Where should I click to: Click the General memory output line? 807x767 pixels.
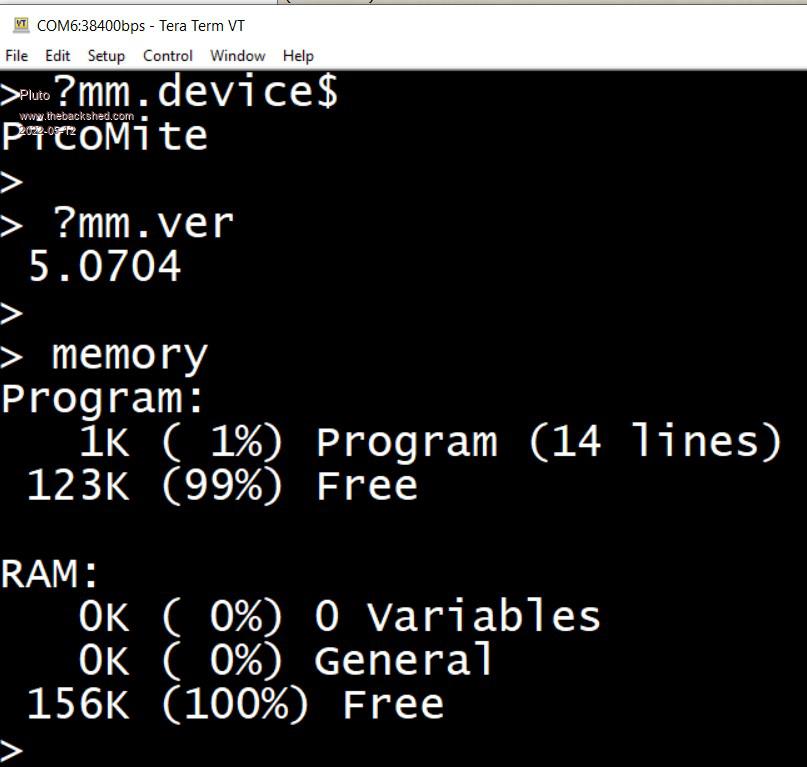point(287,660)
